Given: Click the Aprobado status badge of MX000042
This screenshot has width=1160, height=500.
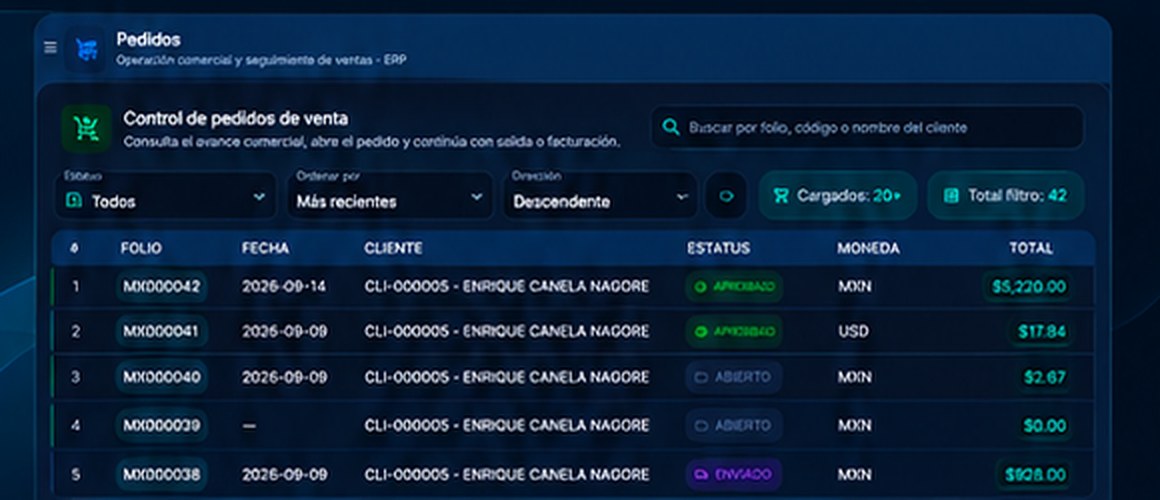Looking at the screenshot, I should click(x=734, y=287).
